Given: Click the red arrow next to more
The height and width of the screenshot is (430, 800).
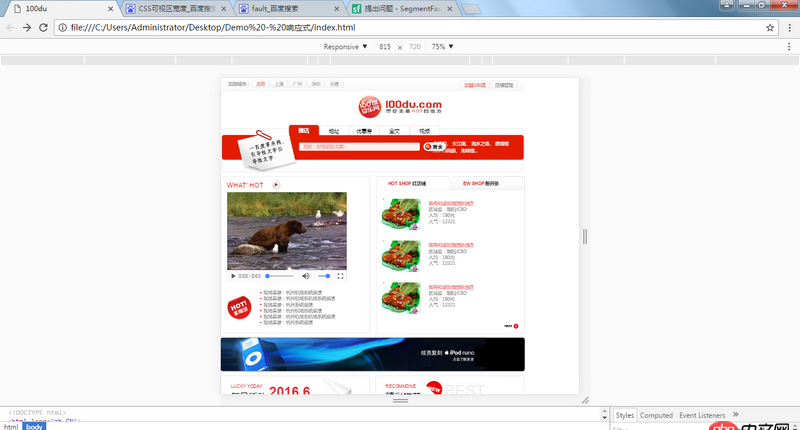Looking at the screenshot, I should click(x=516, y=326).
